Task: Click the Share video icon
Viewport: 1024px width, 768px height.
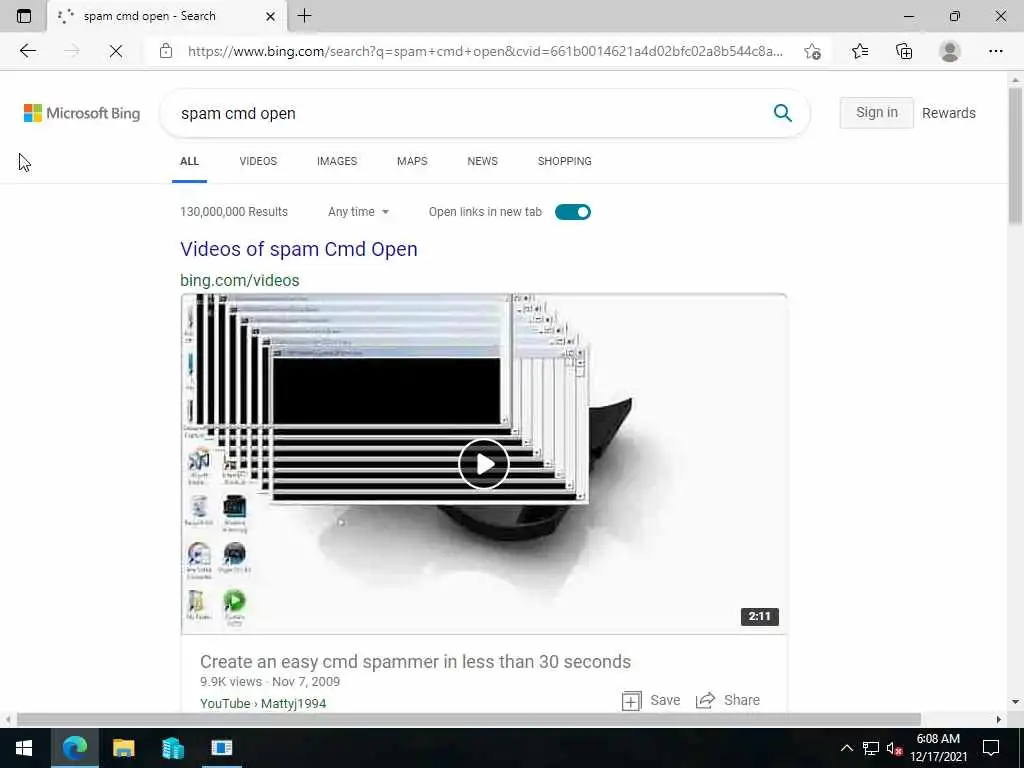Action: [705, 701]
